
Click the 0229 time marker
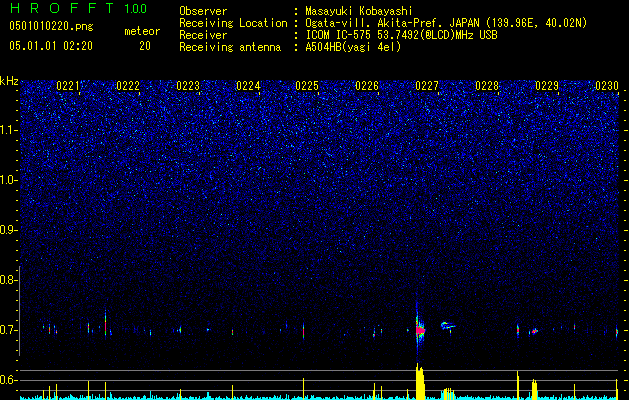point(547,86)
